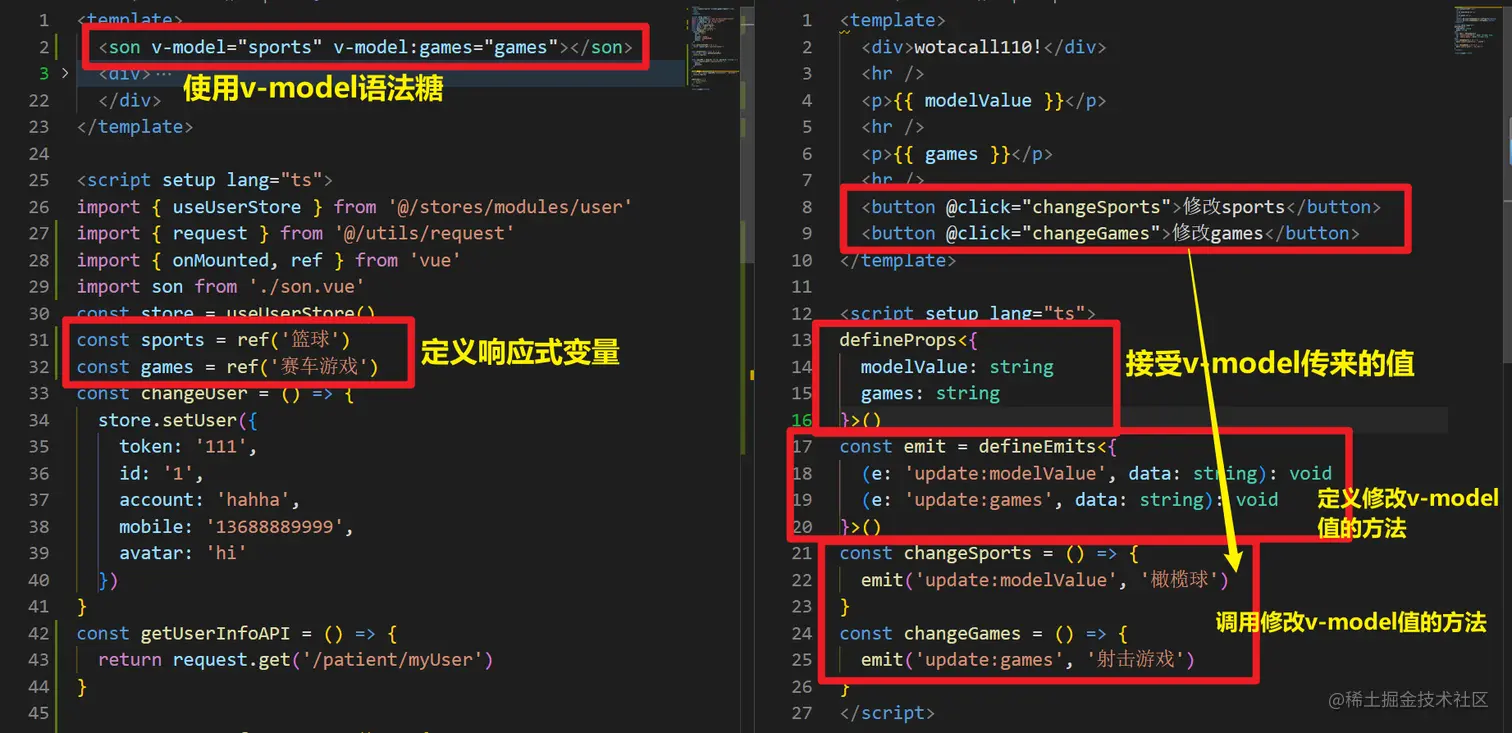Click <hr /> on line 3 of right editor
The height and width of the screenshot is (733, 1512).
893,73
